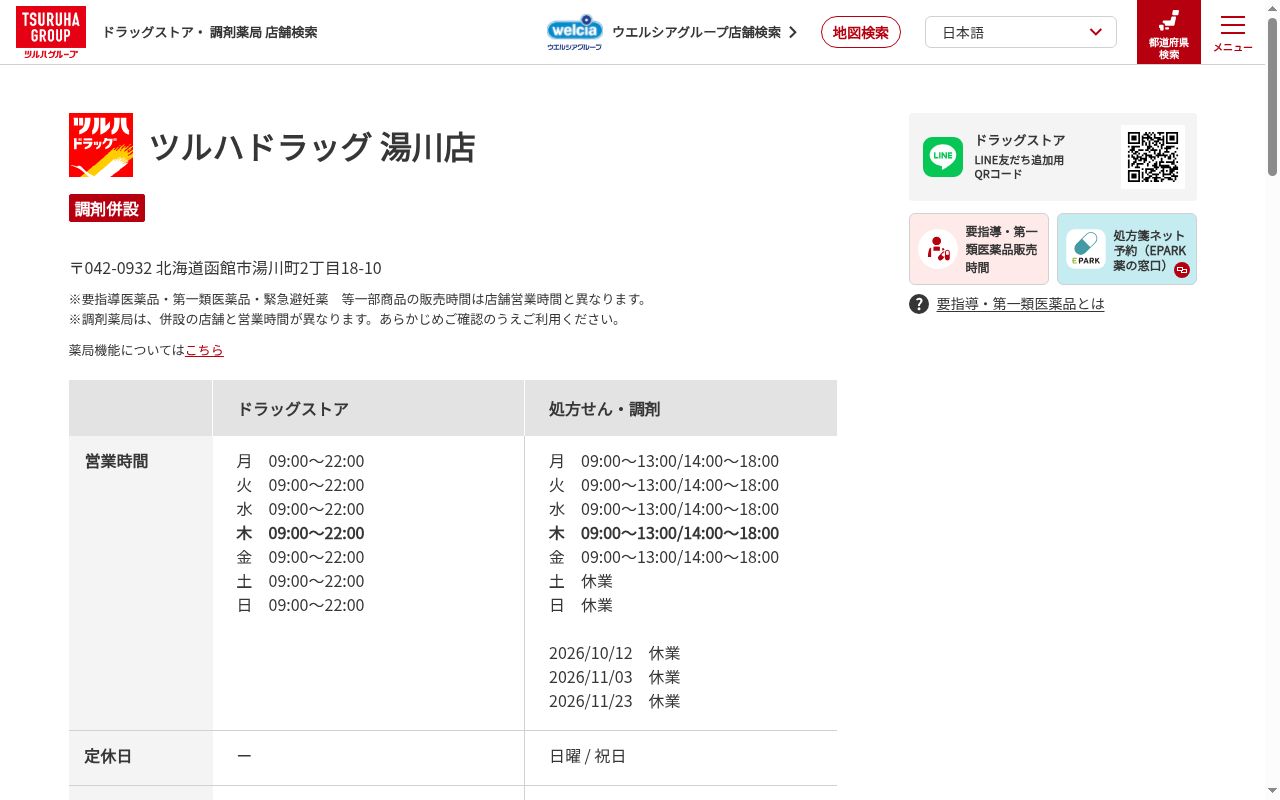The width and height of the screenshot is (1280, 800).
Task: Click the bold Thursday drugstore hours
Action: point(300,533)
